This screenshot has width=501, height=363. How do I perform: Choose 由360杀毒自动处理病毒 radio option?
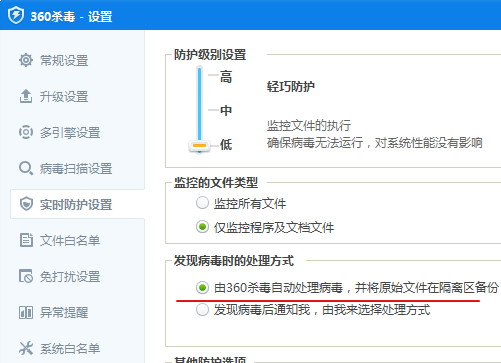pos(202,288)
